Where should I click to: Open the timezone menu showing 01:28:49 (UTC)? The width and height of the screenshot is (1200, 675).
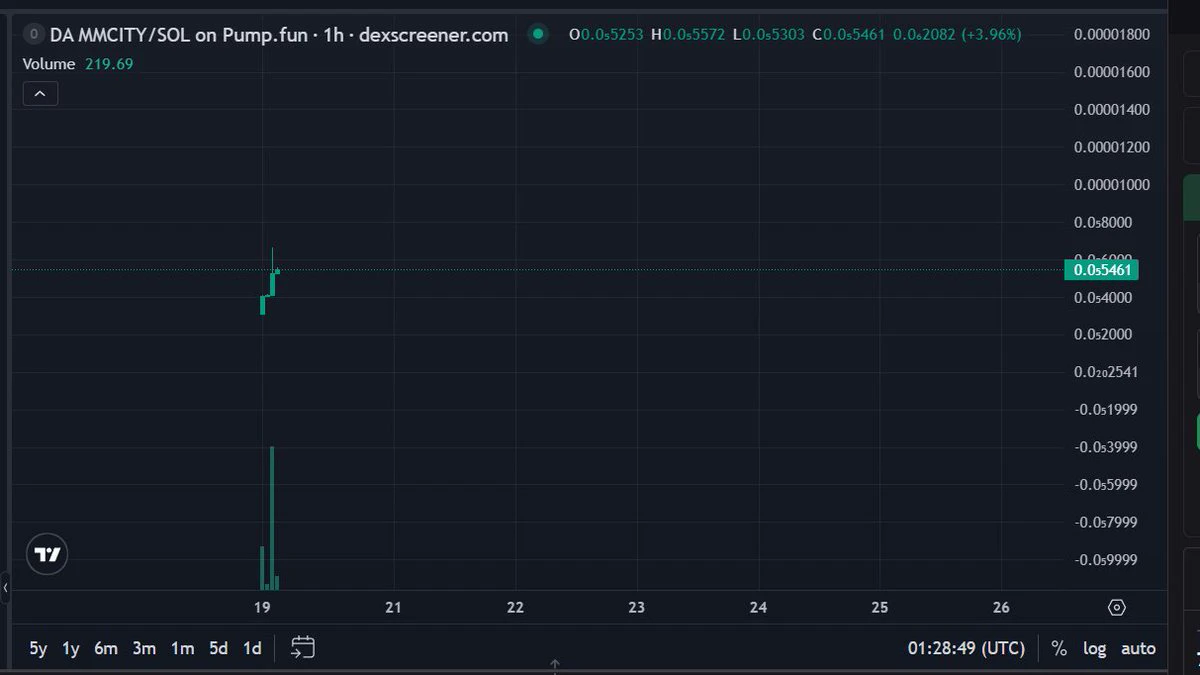click(966, 649)
